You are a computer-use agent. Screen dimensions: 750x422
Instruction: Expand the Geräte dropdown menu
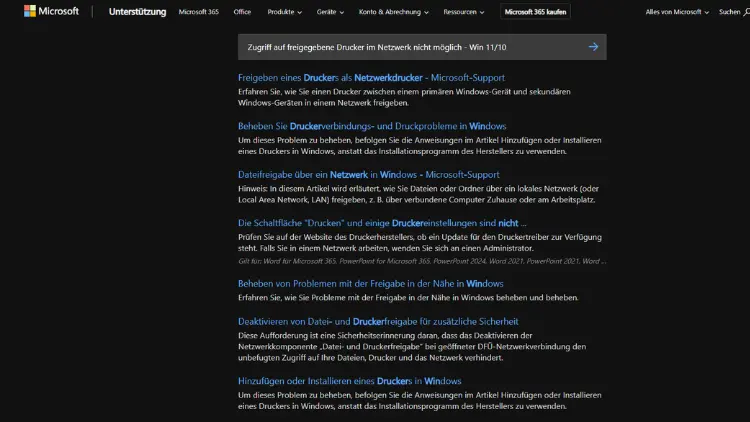pos(330,12)
